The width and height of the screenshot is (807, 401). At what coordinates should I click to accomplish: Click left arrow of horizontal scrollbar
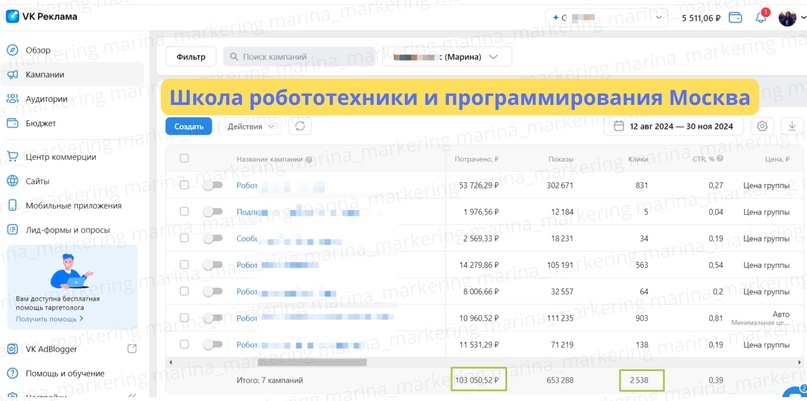[171, 362]
